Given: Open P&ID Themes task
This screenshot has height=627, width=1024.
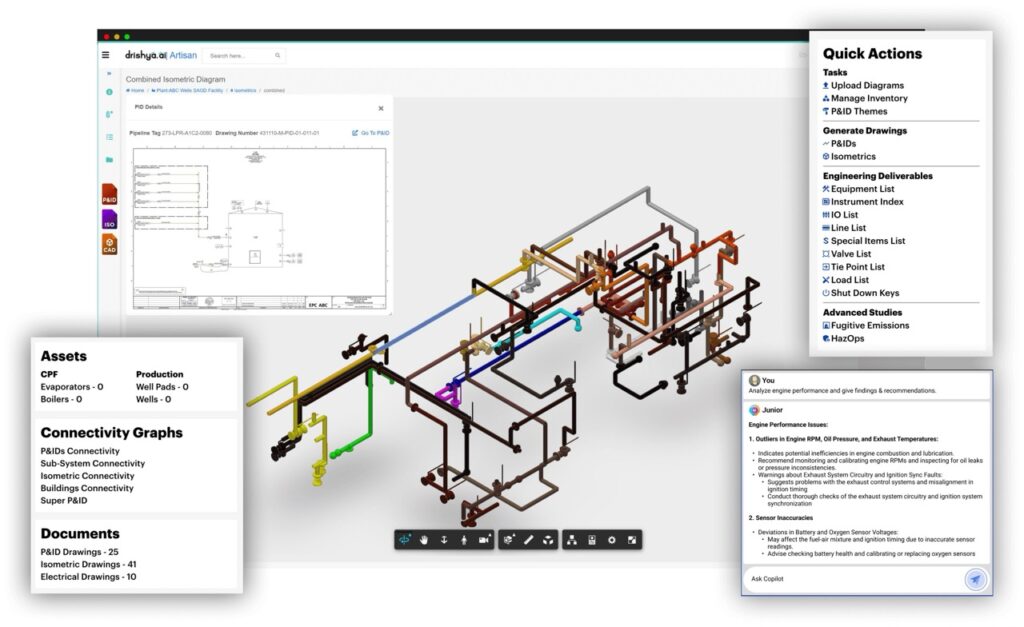Looking at the screenshot, I should coord(855,112).
